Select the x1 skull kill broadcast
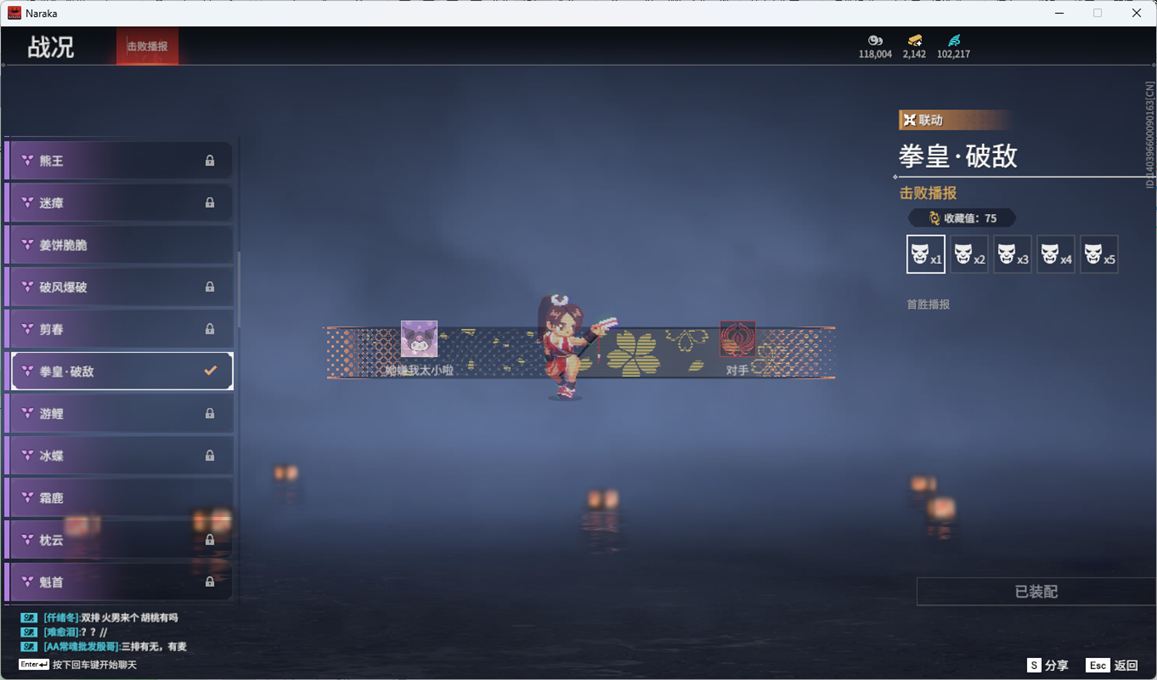This screenshot has width=1157, height=680. [x=925, y=254]
